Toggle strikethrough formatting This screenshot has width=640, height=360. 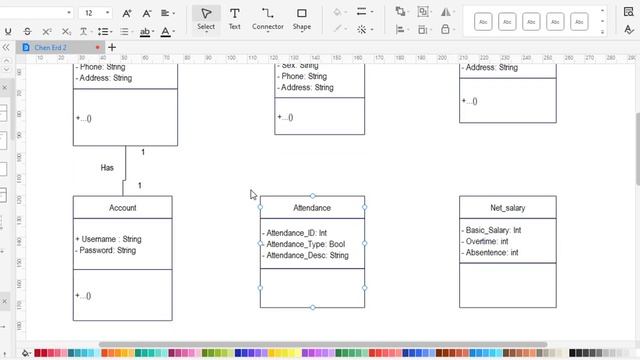27,31
